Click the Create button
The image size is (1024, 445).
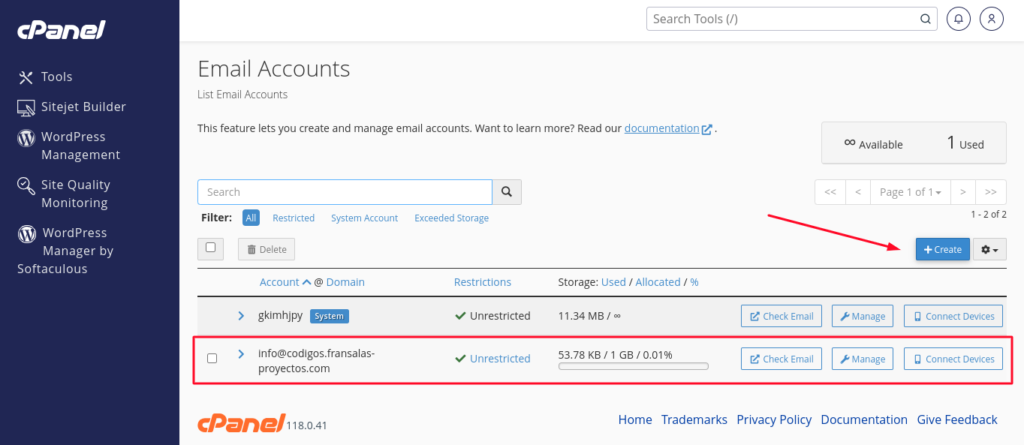(x=942, y=250)
